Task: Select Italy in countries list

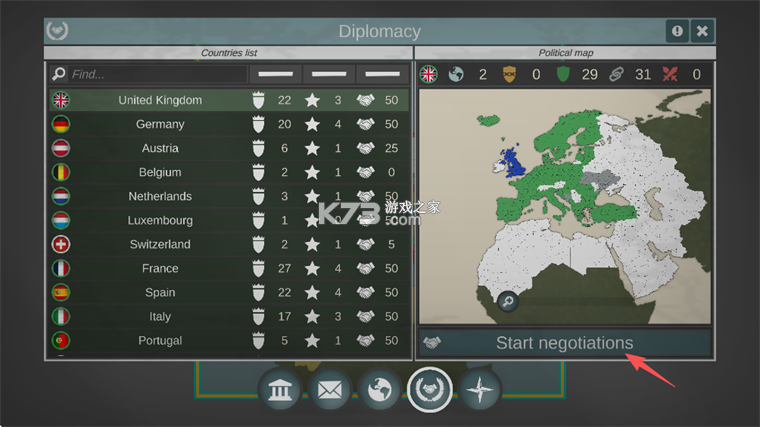Action: click(x=229, y=316)
